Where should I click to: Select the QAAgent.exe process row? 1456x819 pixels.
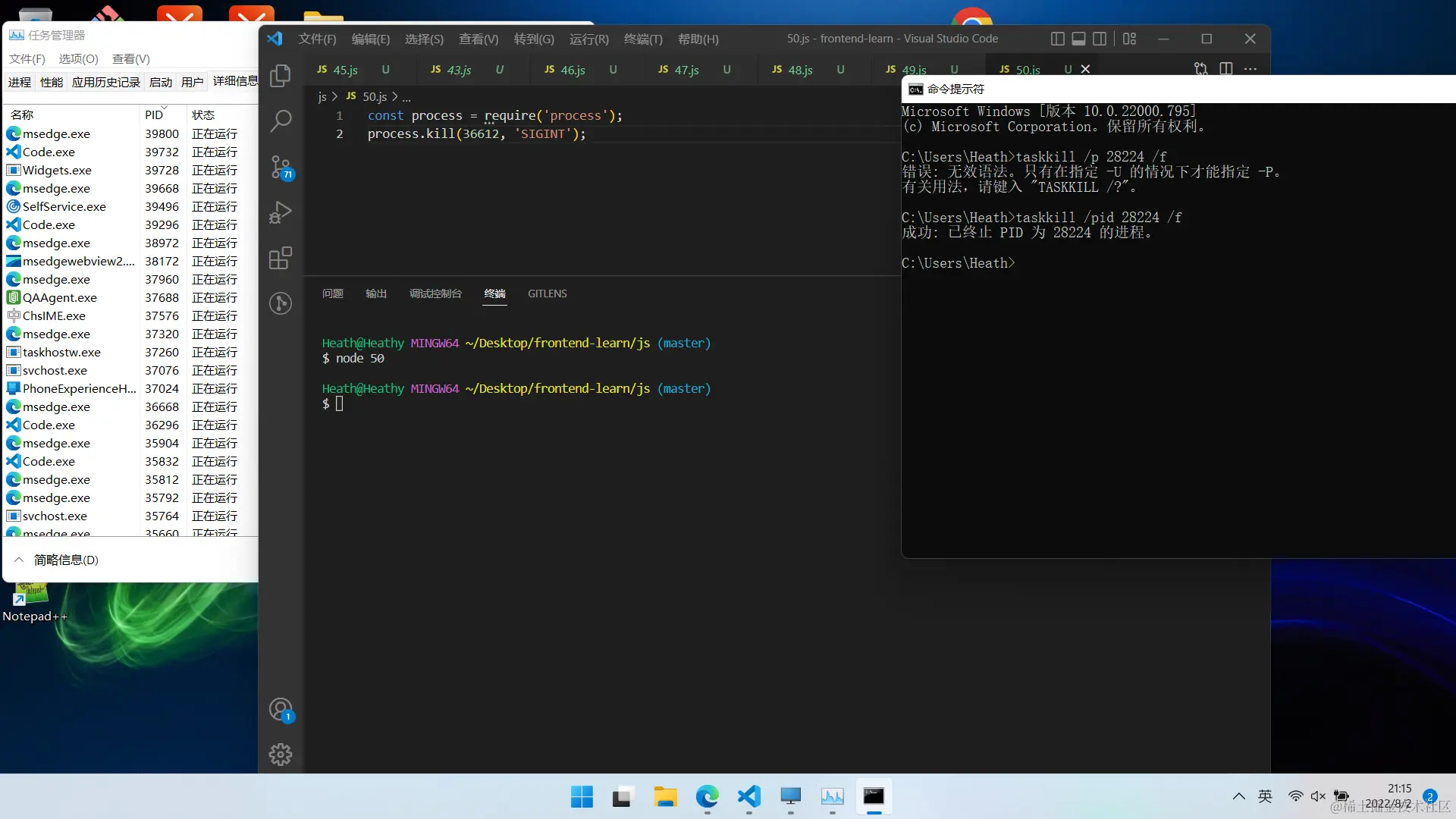tap(60, 297)
